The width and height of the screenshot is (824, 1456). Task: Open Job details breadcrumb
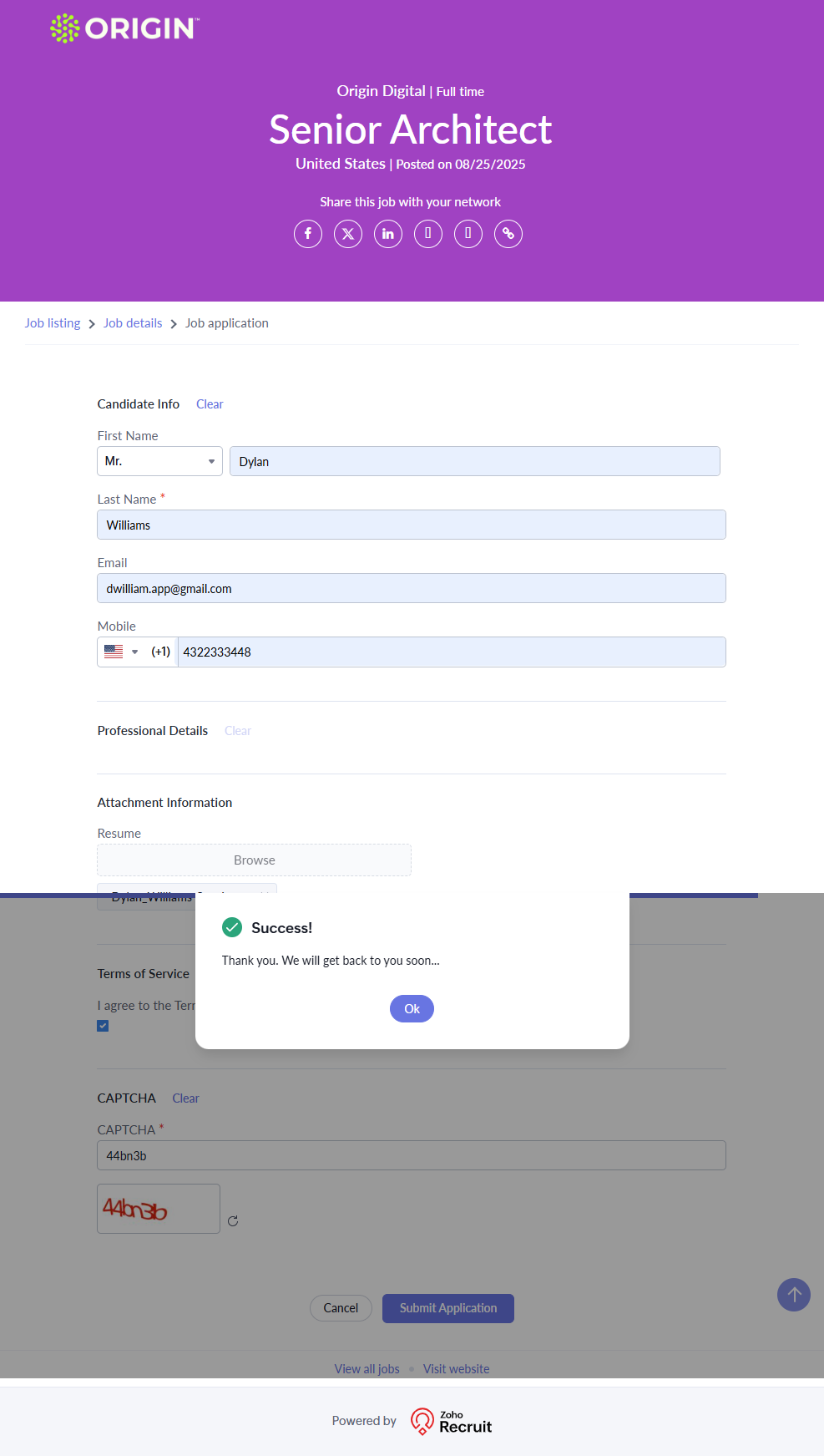[133, 323]
